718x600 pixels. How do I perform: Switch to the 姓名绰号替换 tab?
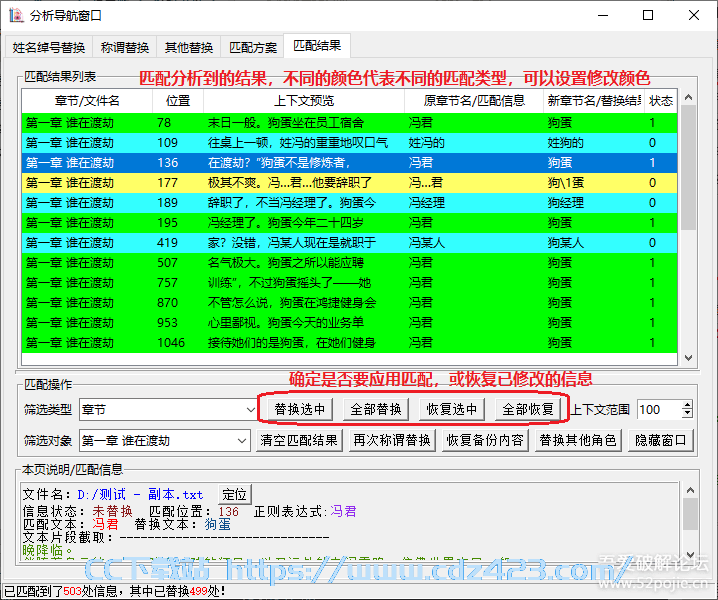point(49,47)
